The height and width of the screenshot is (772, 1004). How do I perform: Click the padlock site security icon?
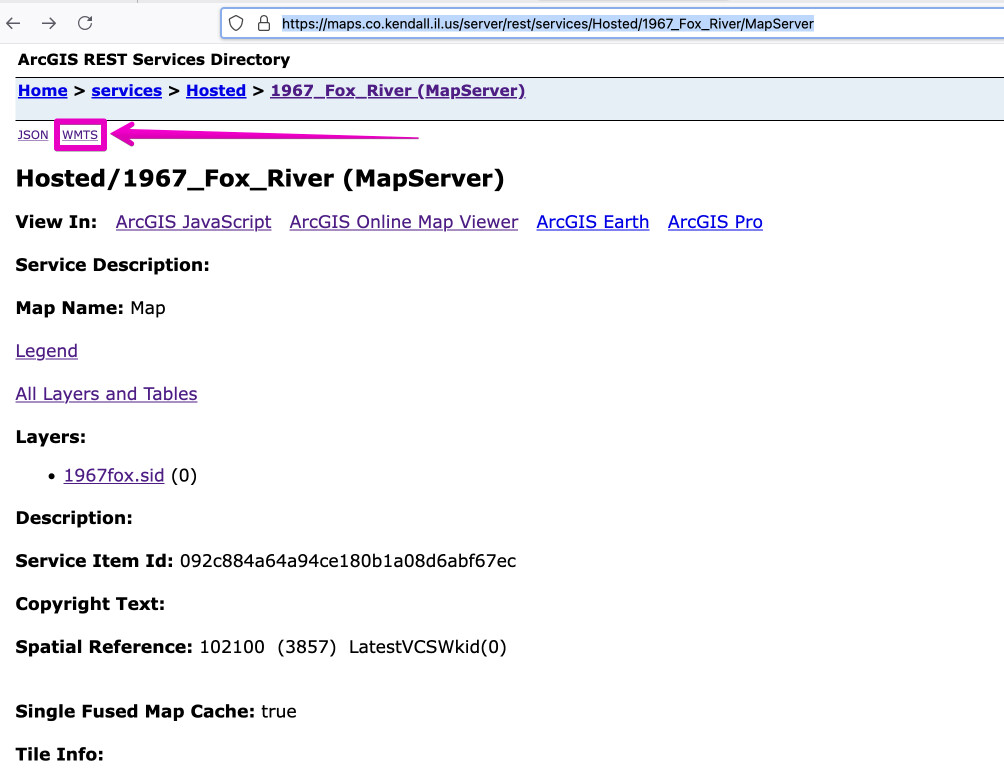pyautogui.click(x=264, y=23)
